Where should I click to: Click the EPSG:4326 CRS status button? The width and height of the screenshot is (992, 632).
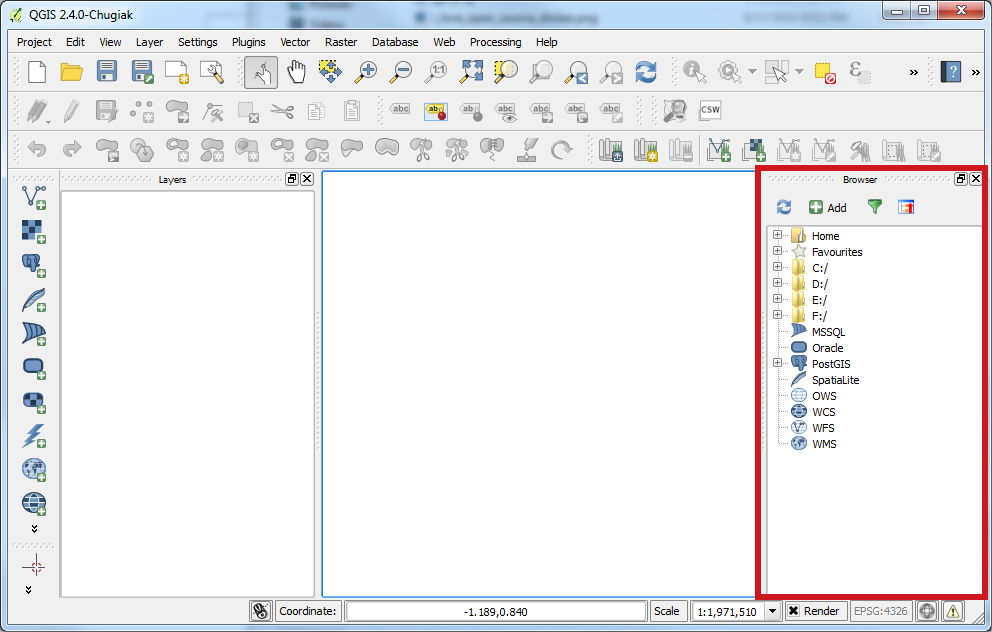point(879,611)
